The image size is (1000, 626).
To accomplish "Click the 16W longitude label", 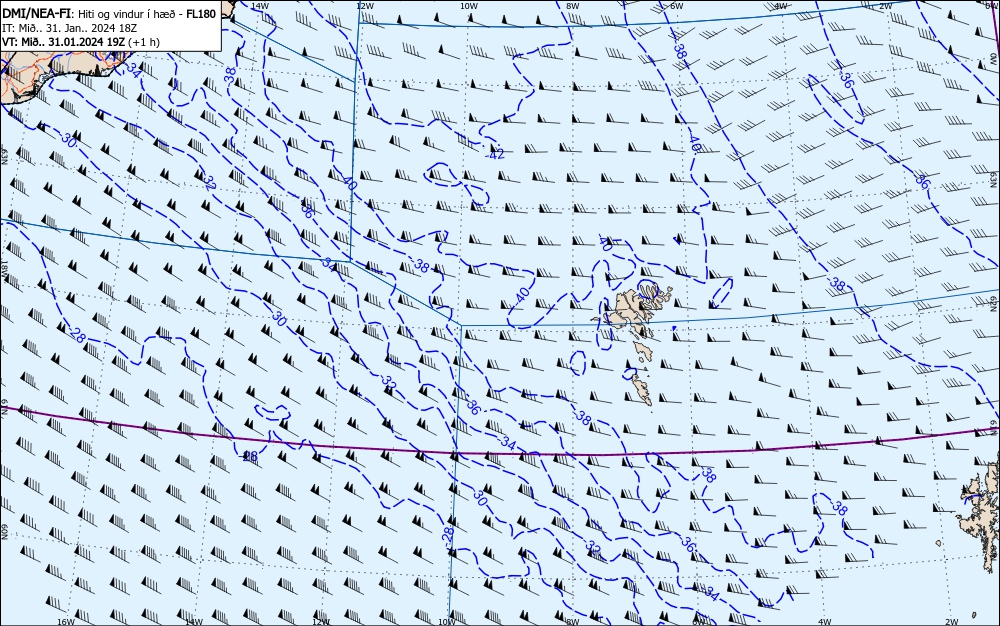I will [x=65, y=622].
